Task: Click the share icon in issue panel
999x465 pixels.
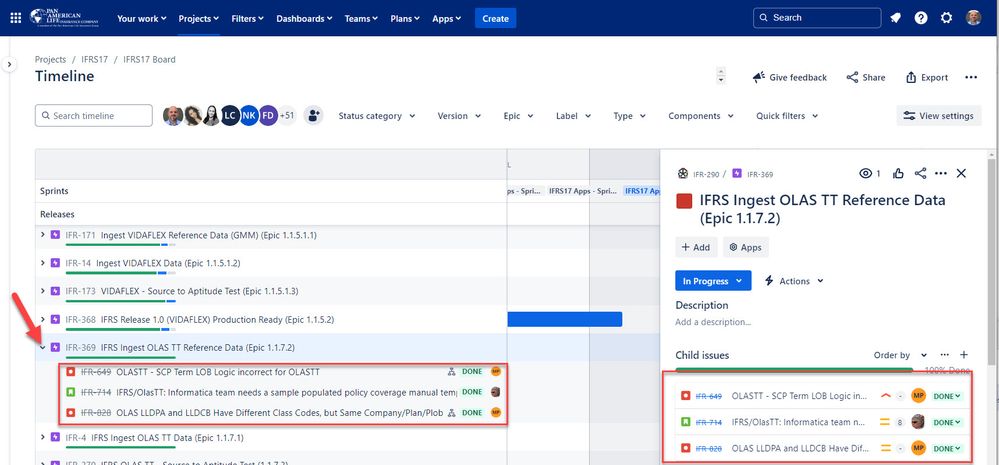Action: click(x=920, y=173)
